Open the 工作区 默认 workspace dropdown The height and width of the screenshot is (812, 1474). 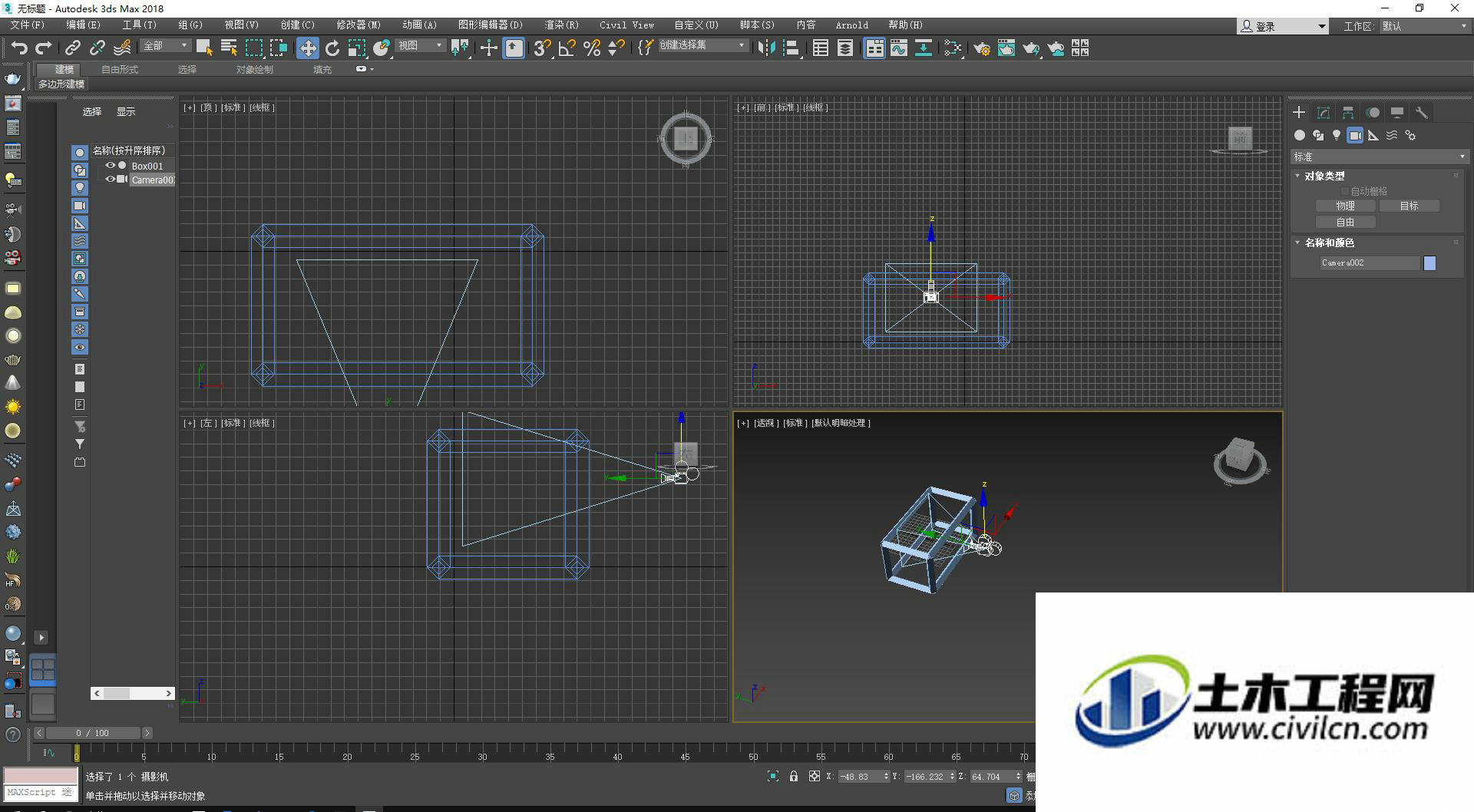point(1424,26)
